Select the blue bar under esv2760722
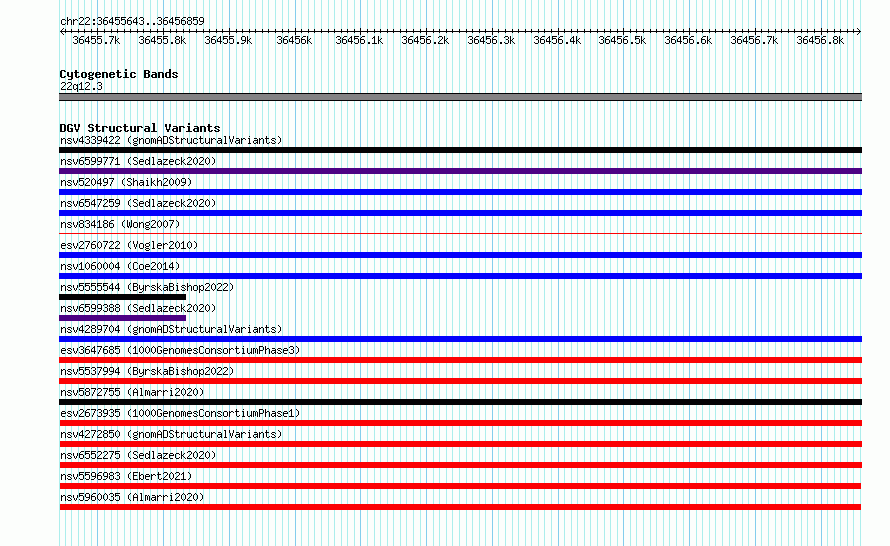The image size is (890, 546). [460, 255]
